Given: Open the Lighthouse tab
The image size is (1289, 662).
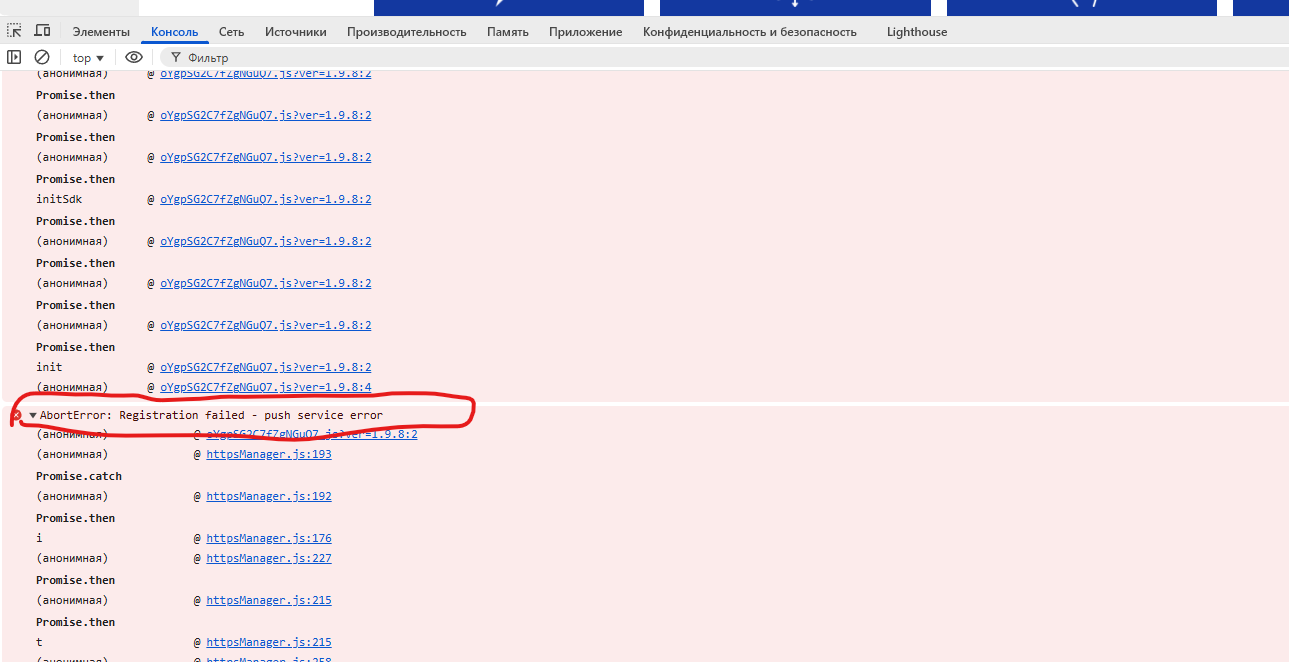Looking at the screenshot, I should point(916,32).
